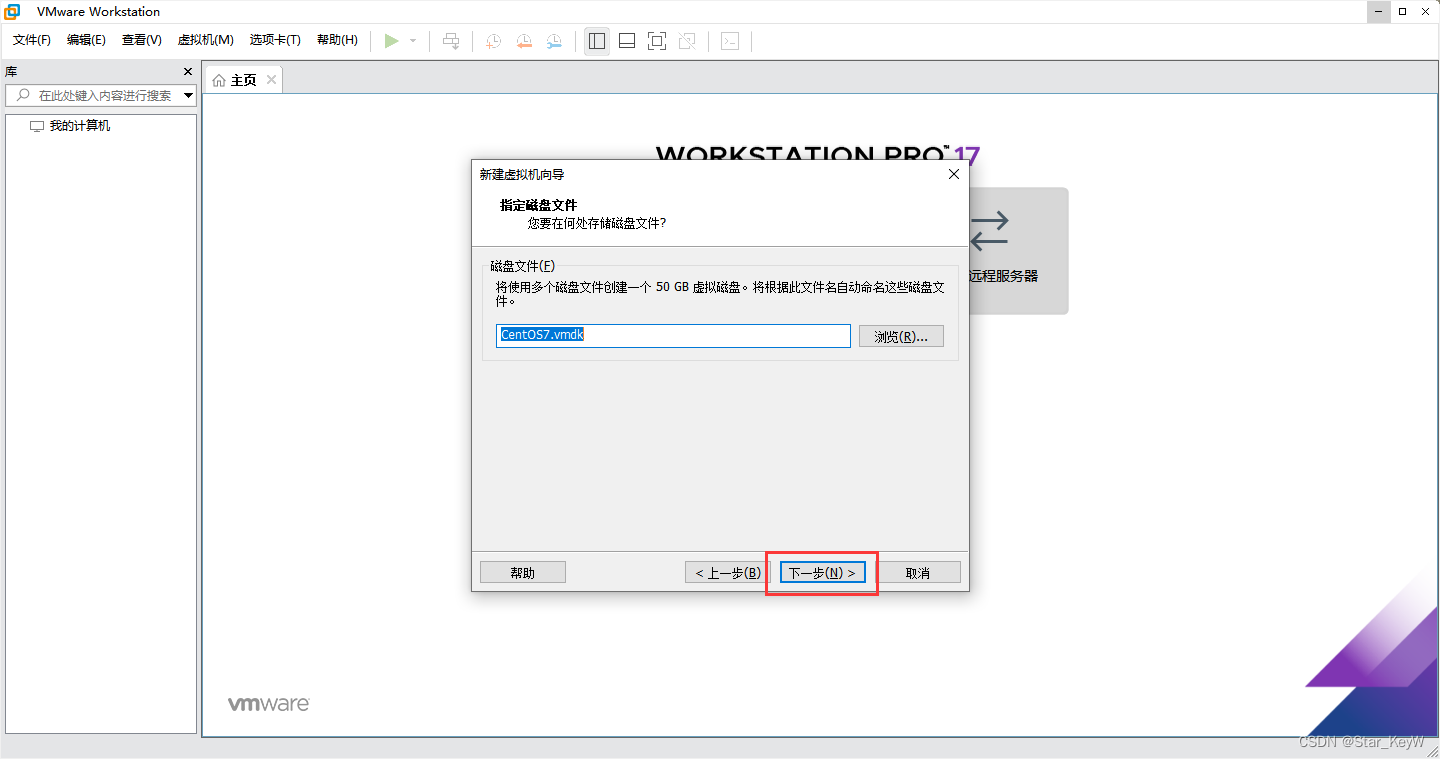Click the Revert Snapshot icon
The image size is (1440, 759).
523,41
